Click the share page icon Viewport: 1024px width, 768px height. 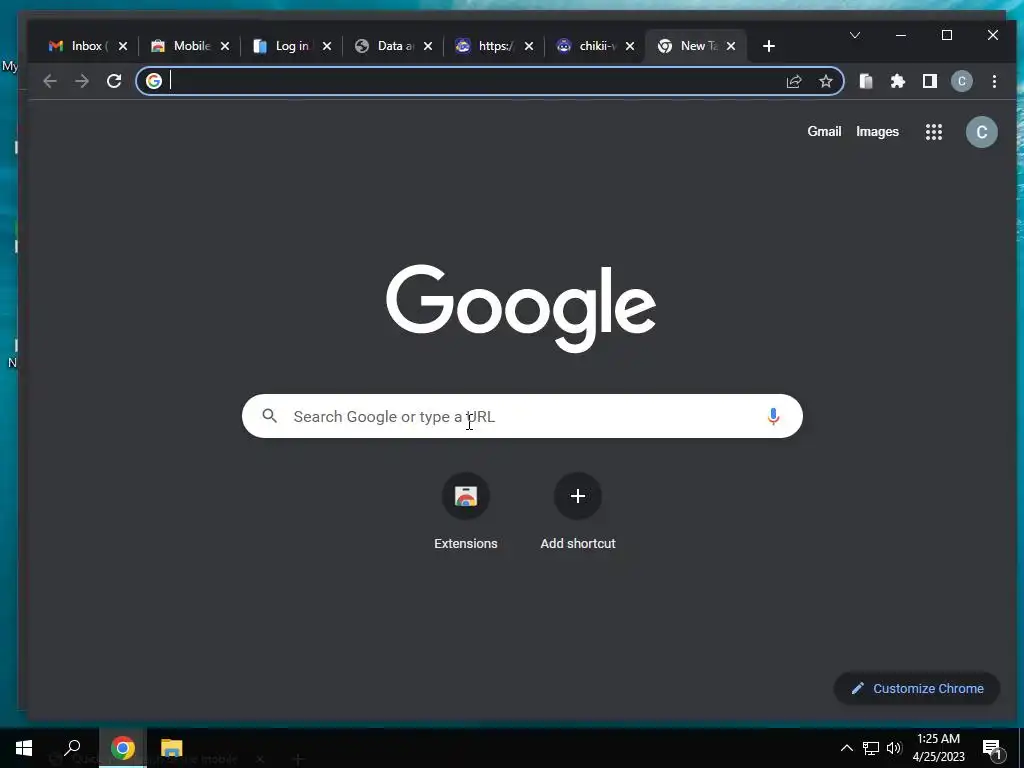coord(794,81)
